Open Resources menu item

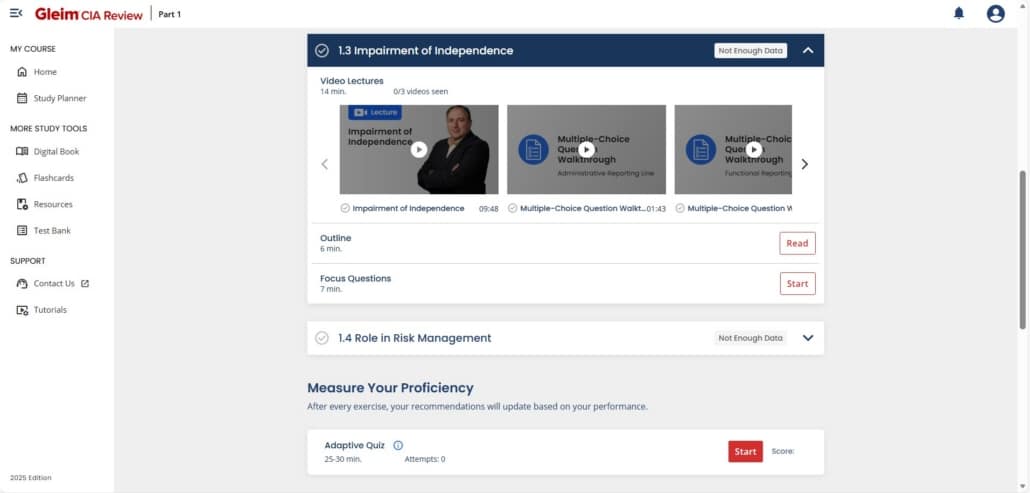[x=53, y=204]
